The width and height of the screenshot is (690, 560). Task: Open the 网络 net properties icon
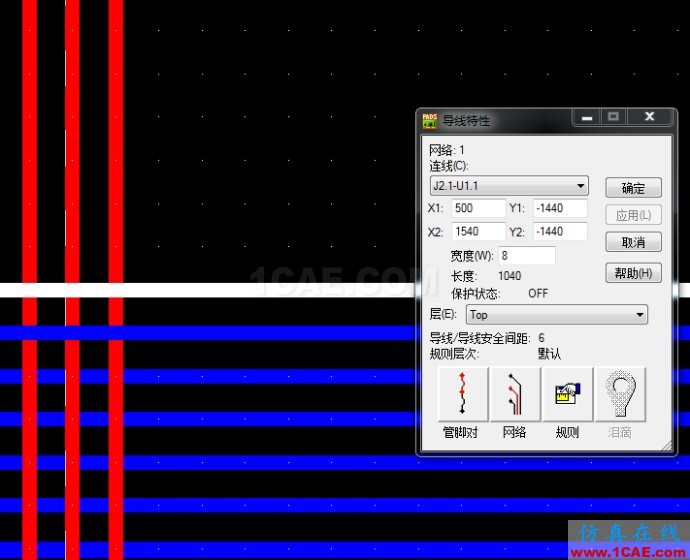point(515,394)
